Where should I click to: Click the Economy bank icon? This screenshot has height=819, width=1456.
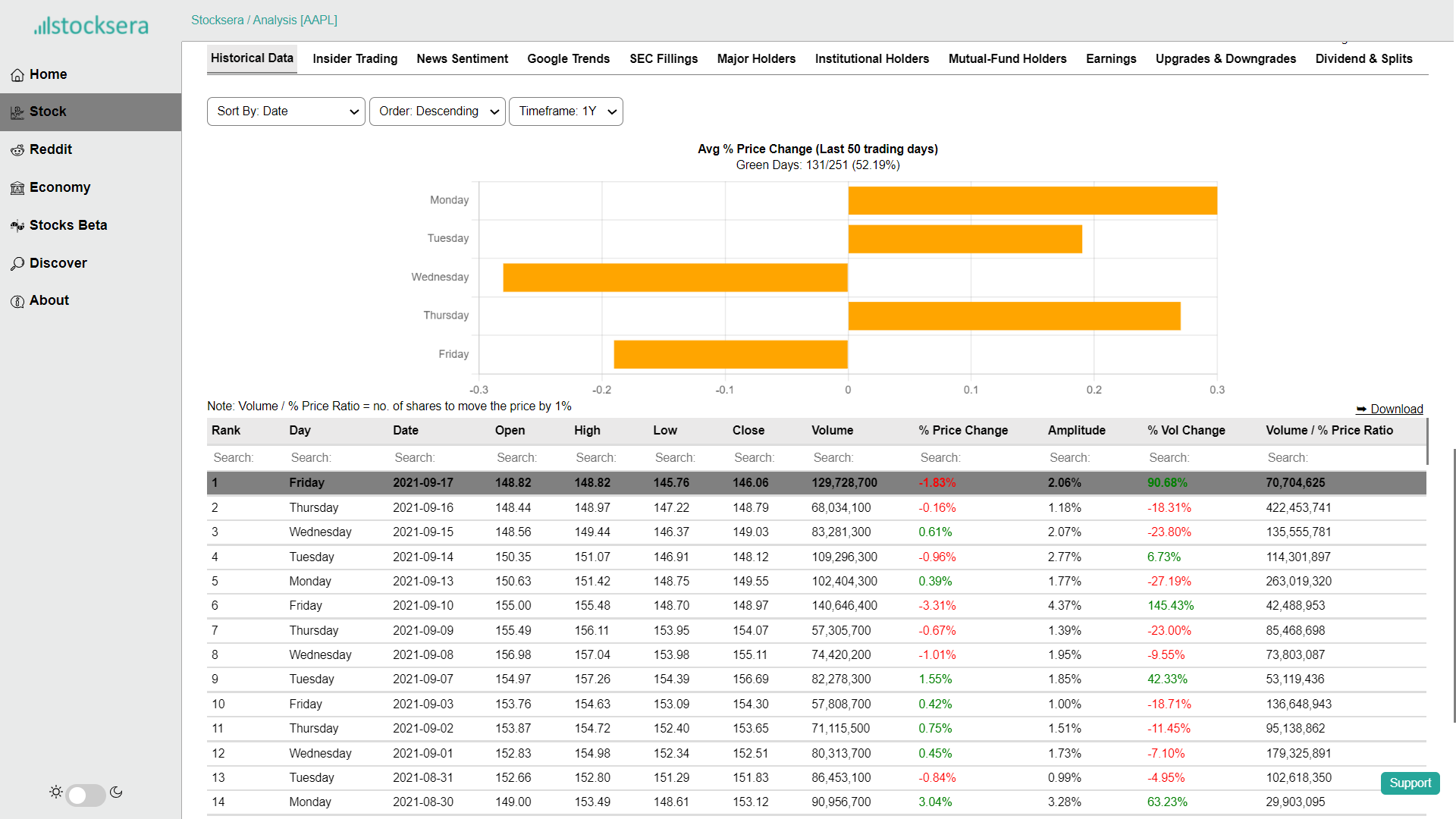point(17,188)
